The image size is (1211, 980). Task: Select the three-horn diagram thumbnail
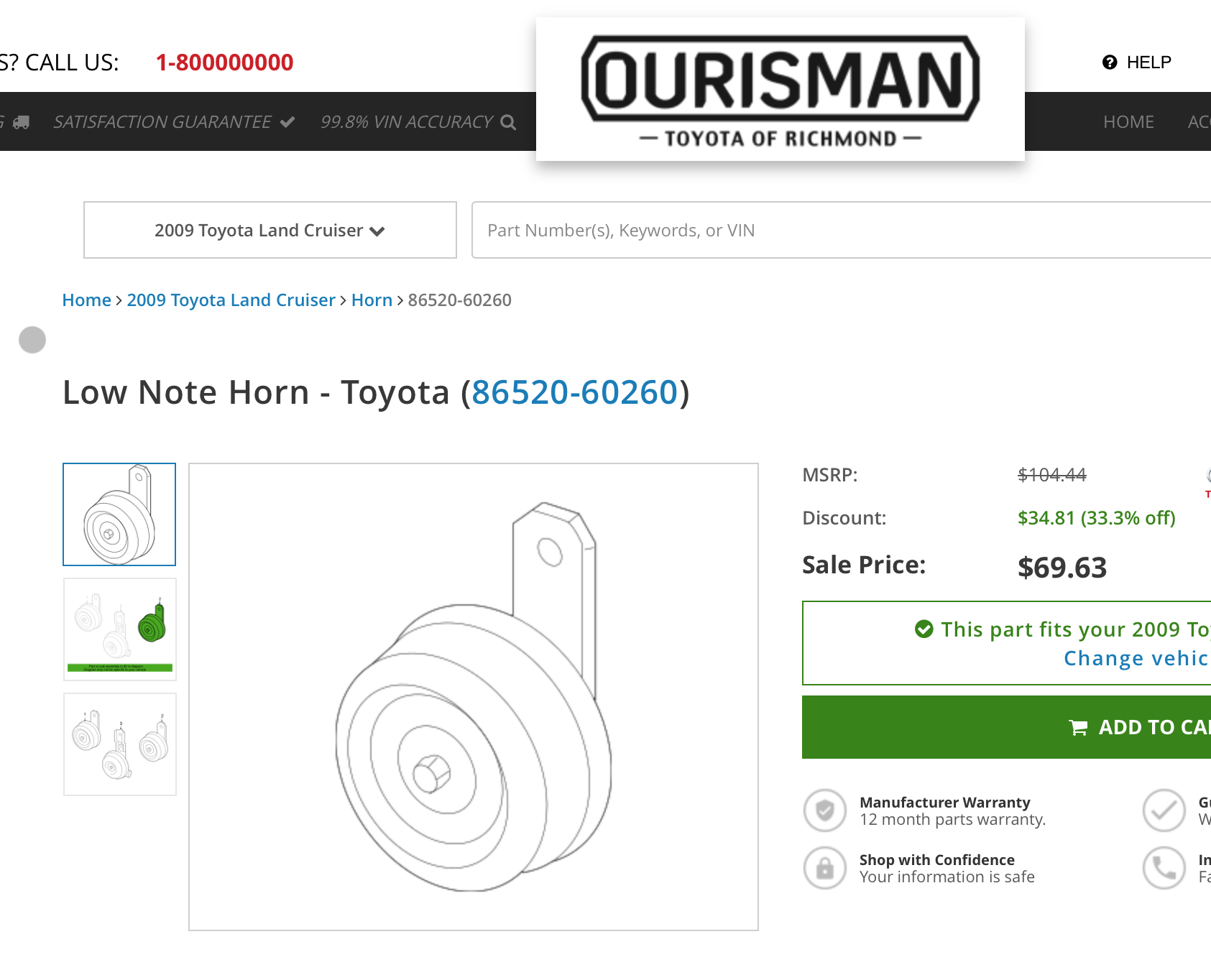120,744
